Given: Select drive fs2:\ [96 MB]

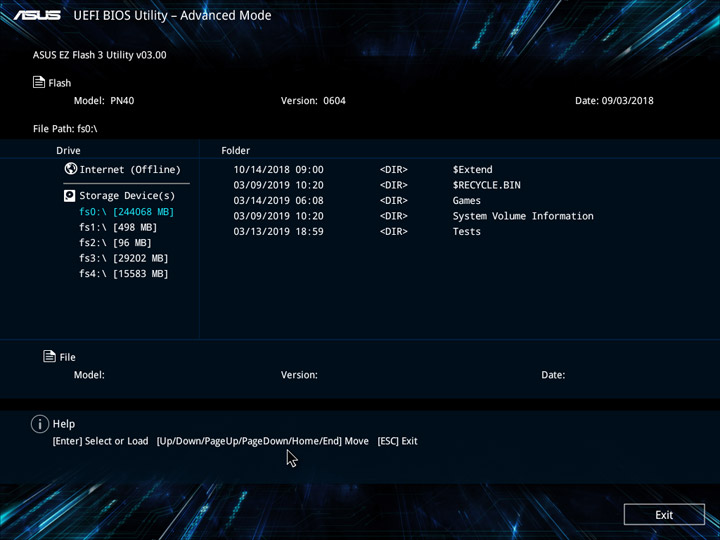Looking at the screenshot, I should (x=115, y=243).
